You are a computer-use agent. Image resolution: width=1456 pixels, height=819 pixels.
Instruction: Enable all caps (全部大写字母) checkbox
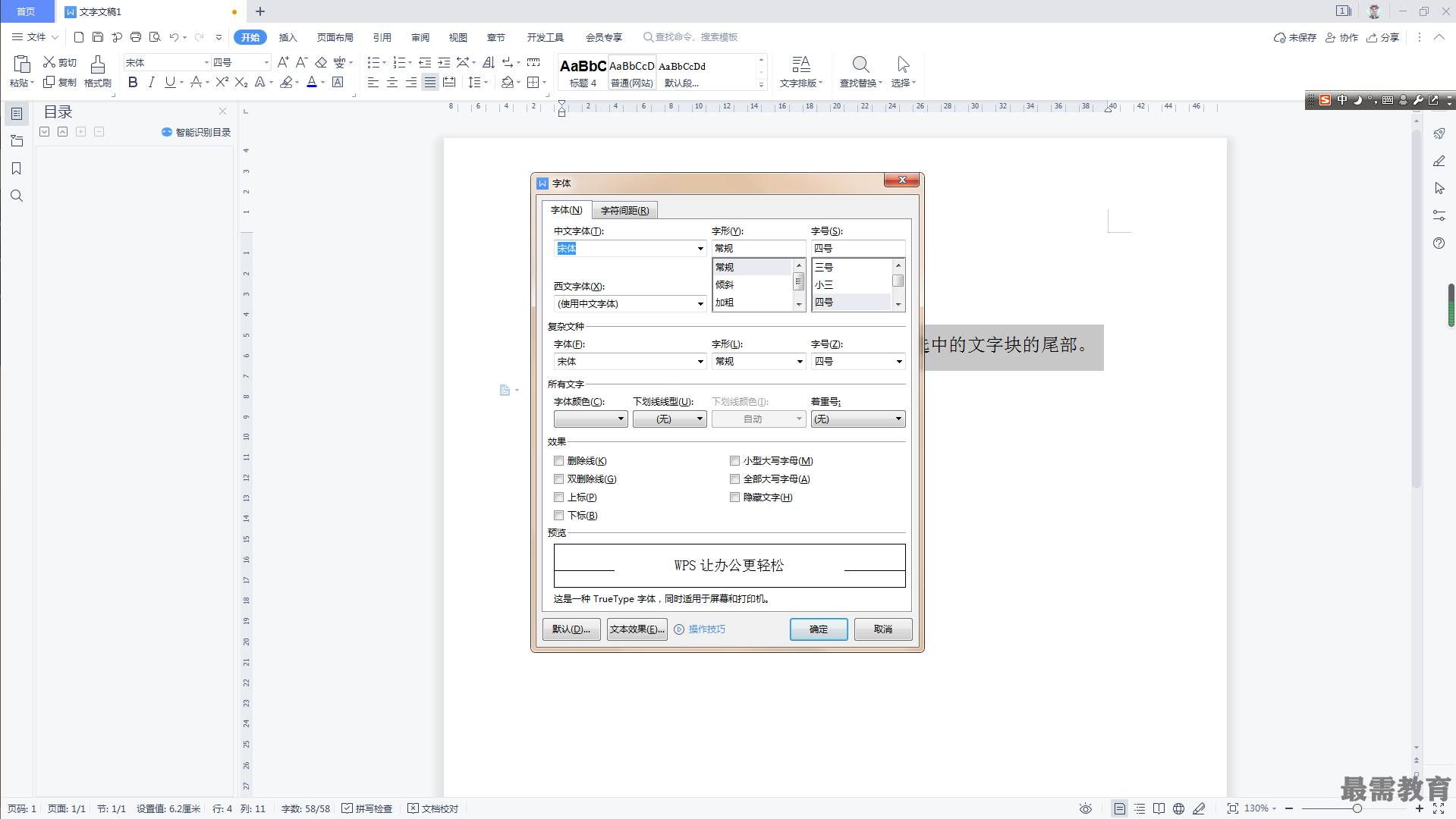pyautogui.click(x=734, y=479)
